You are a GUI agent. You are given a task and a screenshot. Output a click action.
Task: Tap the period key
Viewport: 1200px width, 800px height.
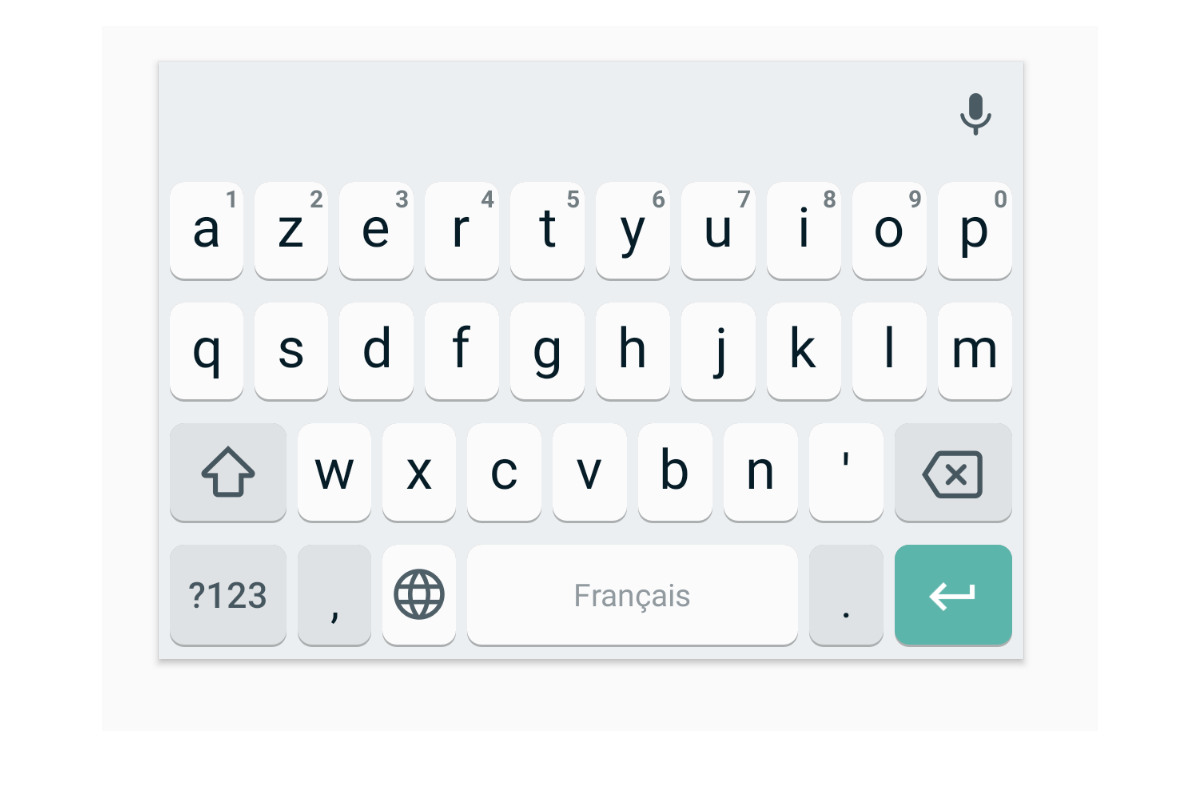(846, 595)
